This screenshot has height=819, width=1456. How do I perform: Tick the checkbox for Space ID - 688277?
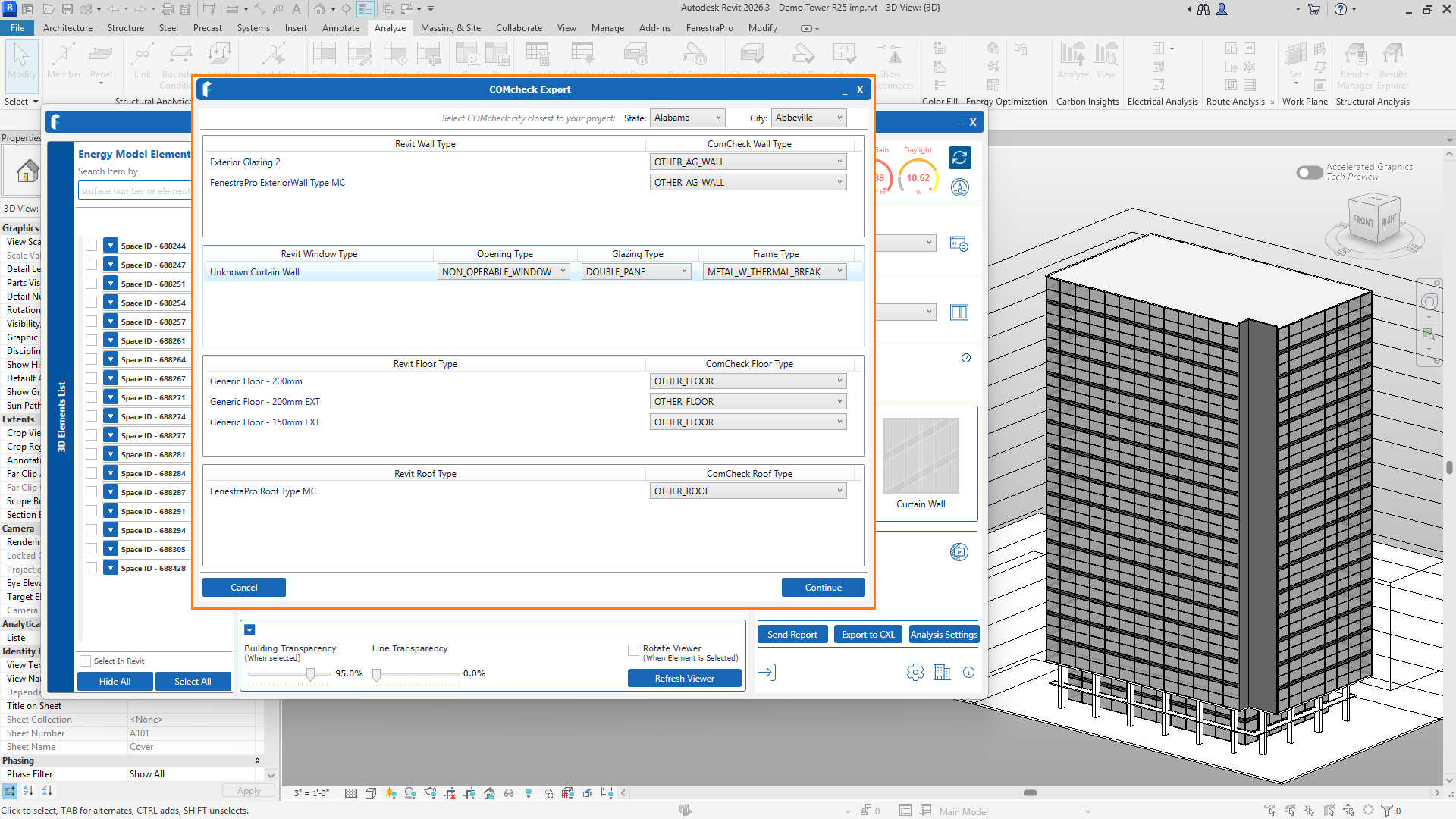[91, 435]
